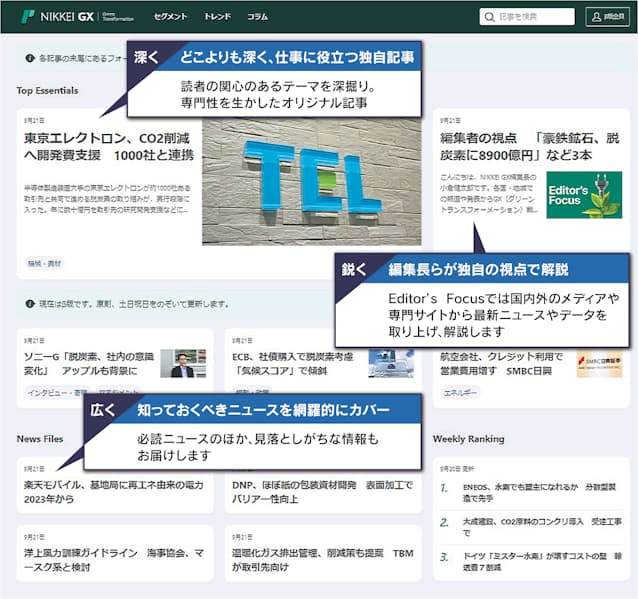
Task: Open the セグメント menu
Action: (x=170, y=17)
